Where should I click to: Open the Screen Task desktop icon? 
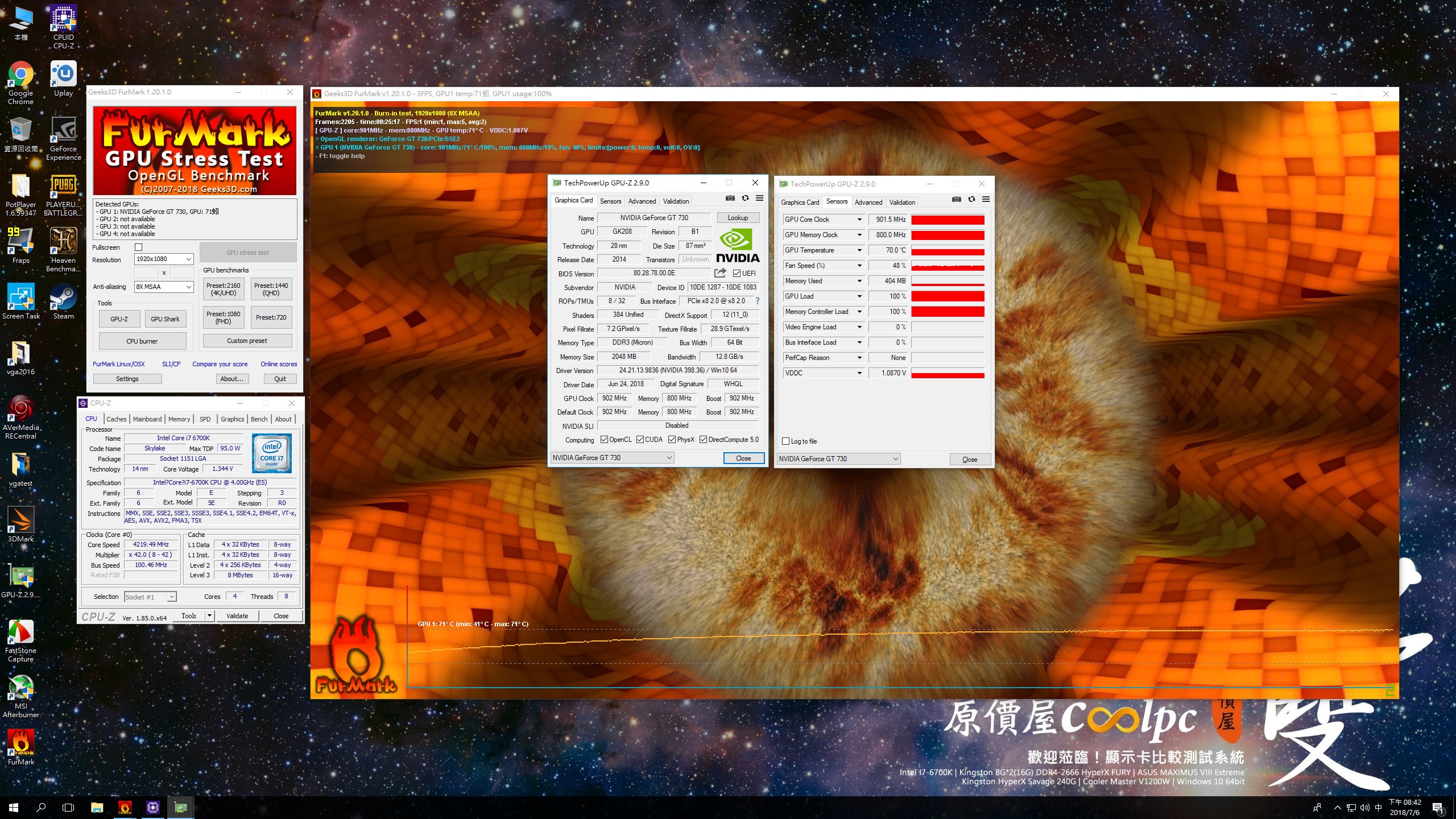click(x=20, y=301)
